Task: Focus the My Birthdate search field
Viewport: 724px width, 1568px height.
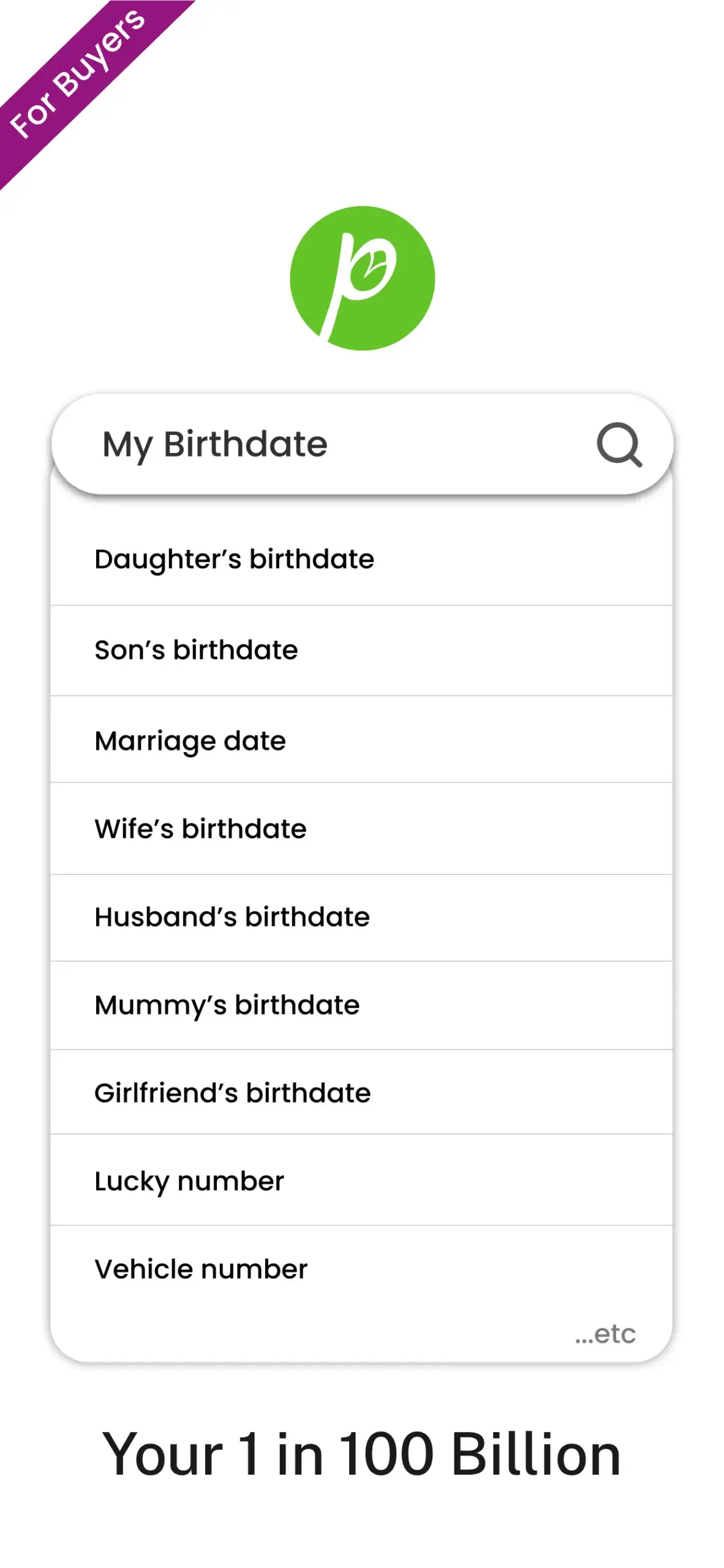Action: 362,444
